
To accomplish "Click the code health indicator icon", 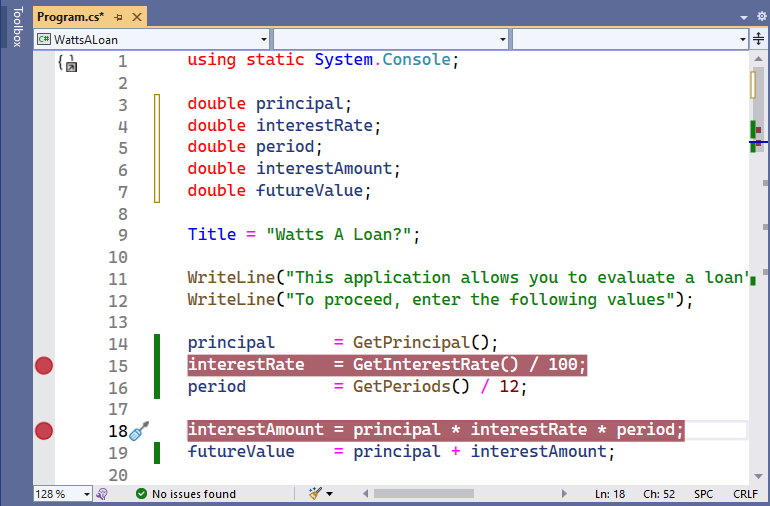I will (x=102, y=494).
